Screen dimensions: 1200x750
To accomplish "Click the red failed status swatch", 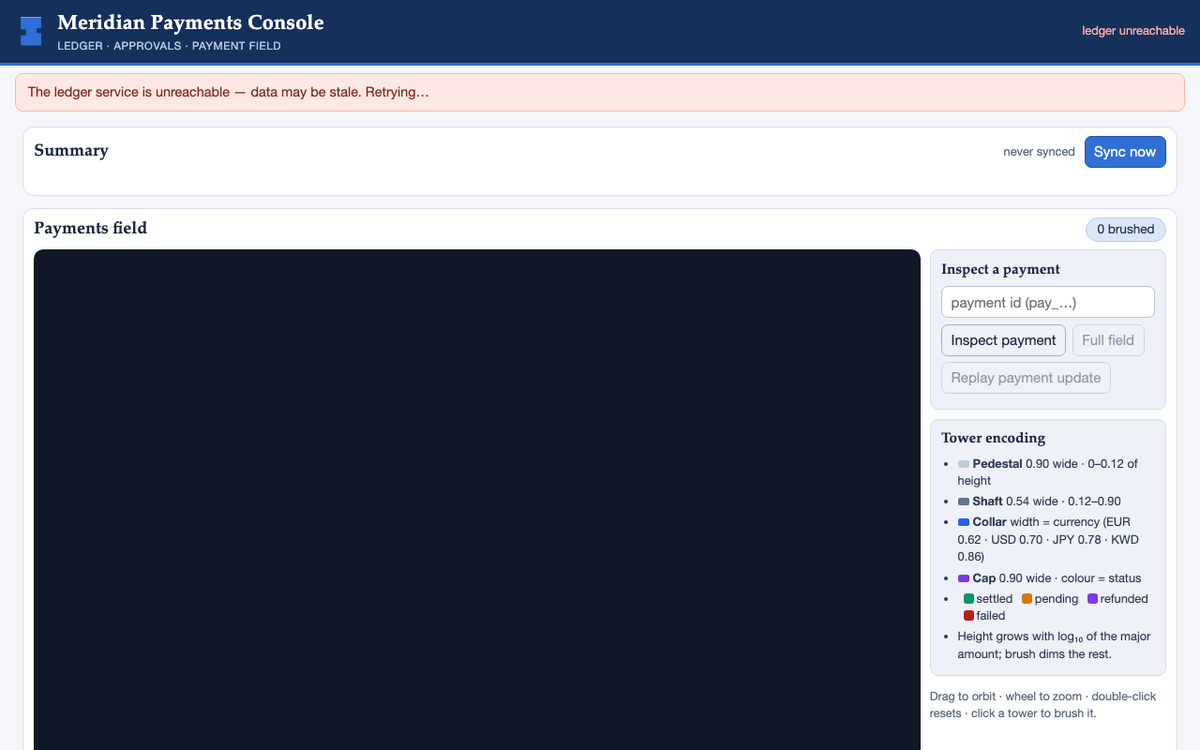I will (969, 616).
